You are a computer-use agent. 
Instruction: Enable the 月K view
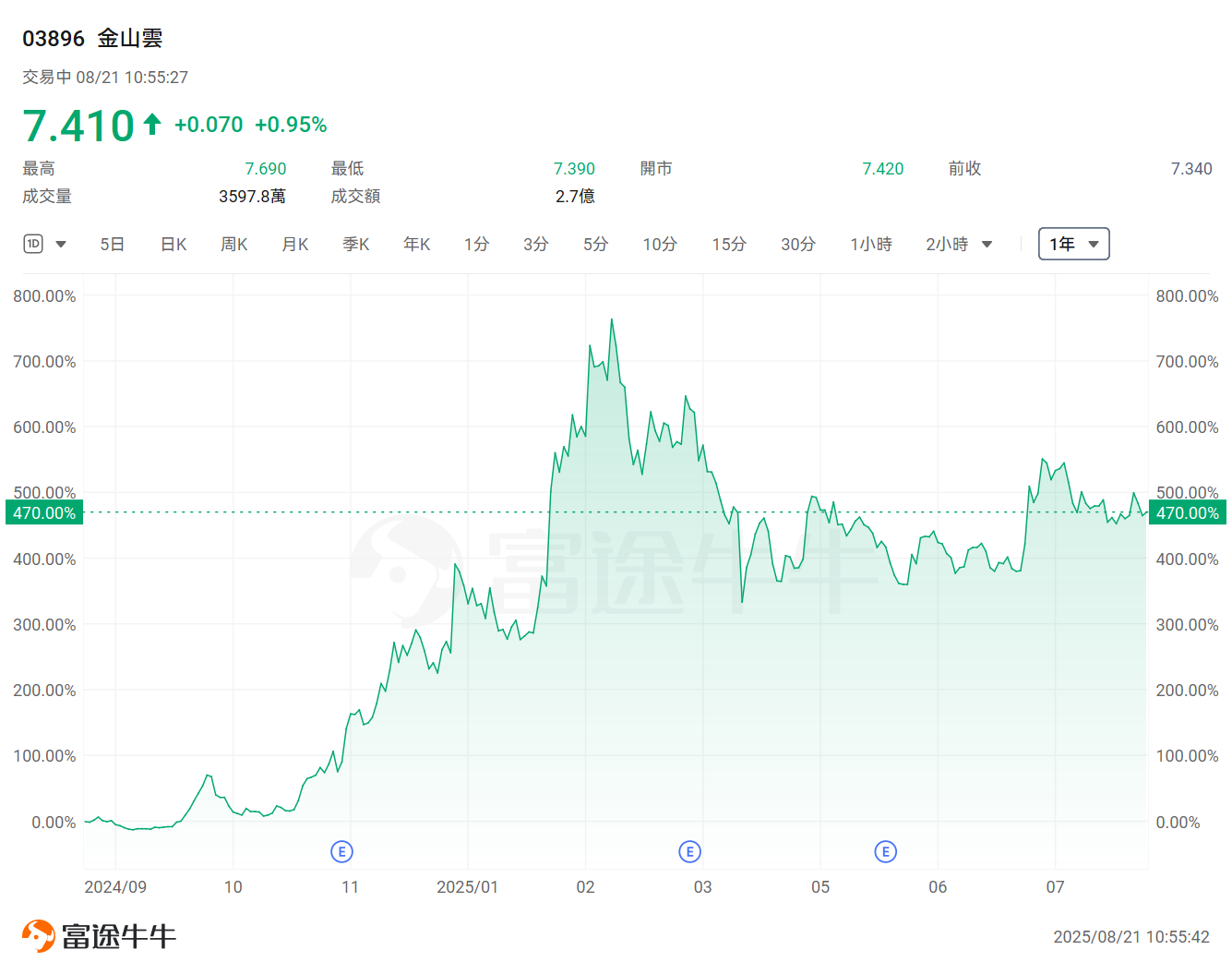coord(294,244)
